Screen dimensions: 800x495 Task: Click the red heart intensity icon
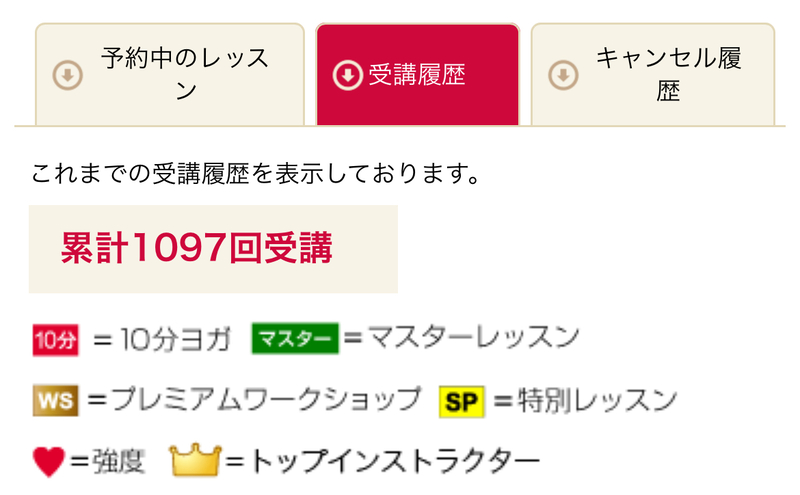coord(49,461)
